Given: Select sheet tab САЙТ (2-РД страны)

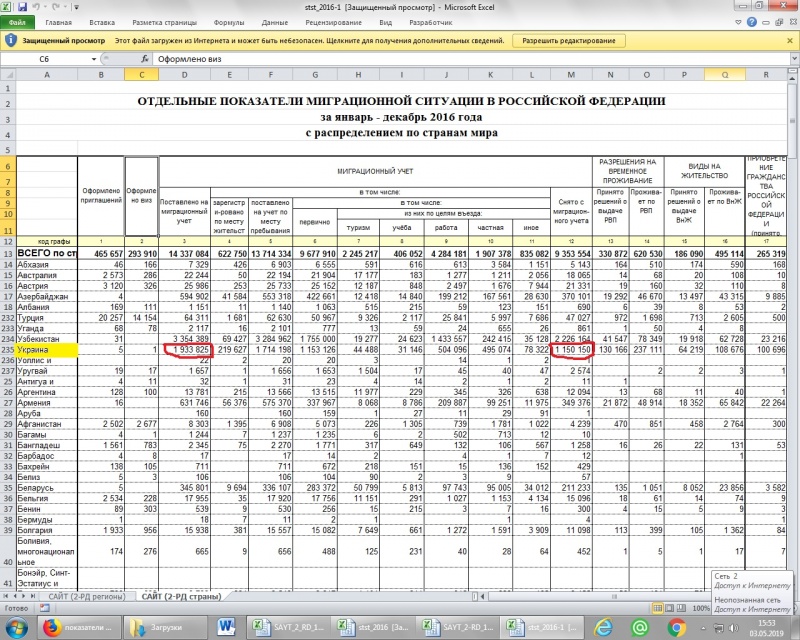Looking at the screenshot, I should pyautogui.click(x=181, y=596).
